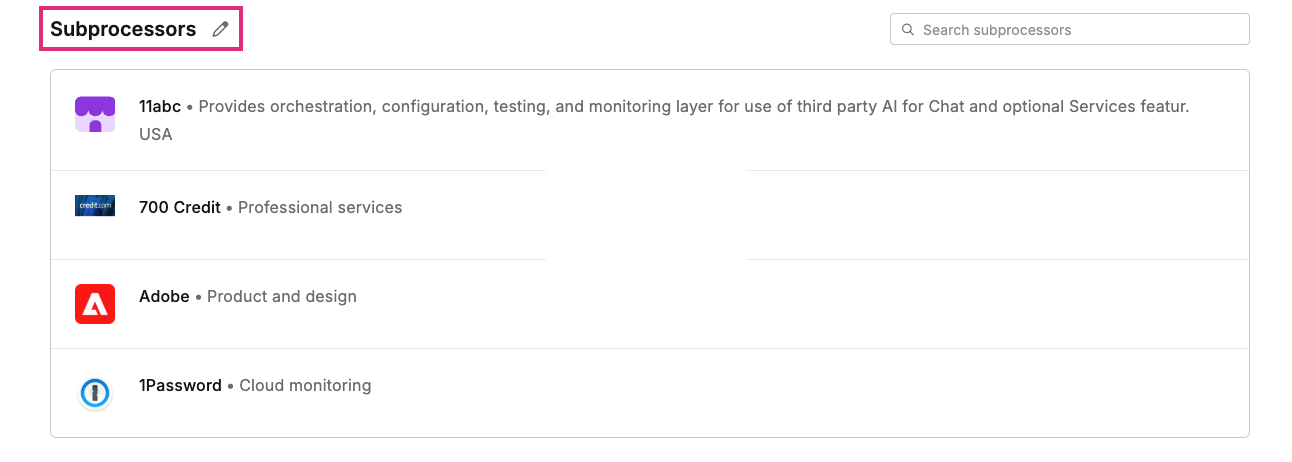Open the 700 Credit subprocessor name

click(x=180, y=207)
